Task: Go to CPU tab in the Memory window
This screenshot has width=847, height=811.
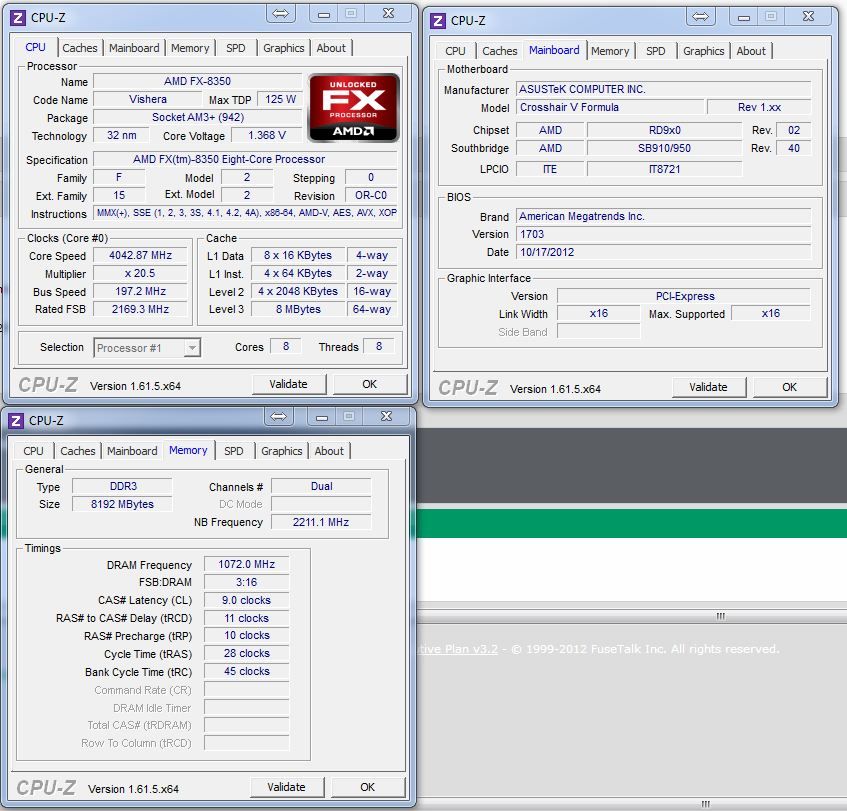Action: coord(33,451)
